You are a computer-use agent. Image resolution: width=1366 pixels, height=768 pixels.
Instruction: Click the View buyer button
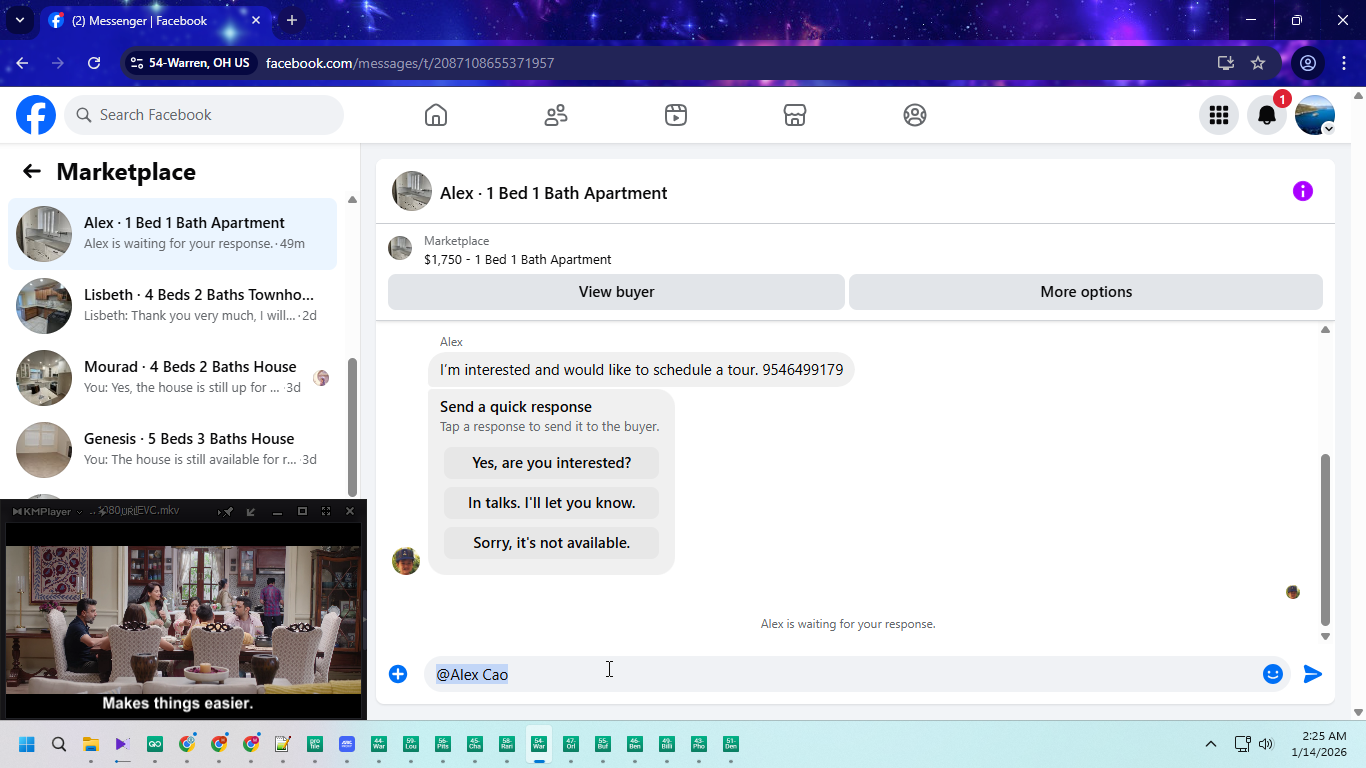[616, 292]
